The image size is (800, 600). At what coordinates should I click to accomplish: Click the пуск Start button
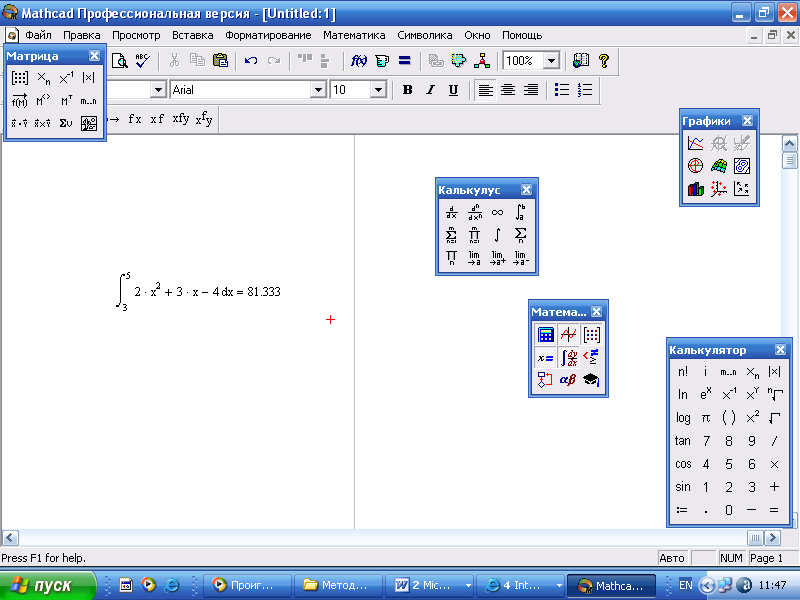[47, 585]
